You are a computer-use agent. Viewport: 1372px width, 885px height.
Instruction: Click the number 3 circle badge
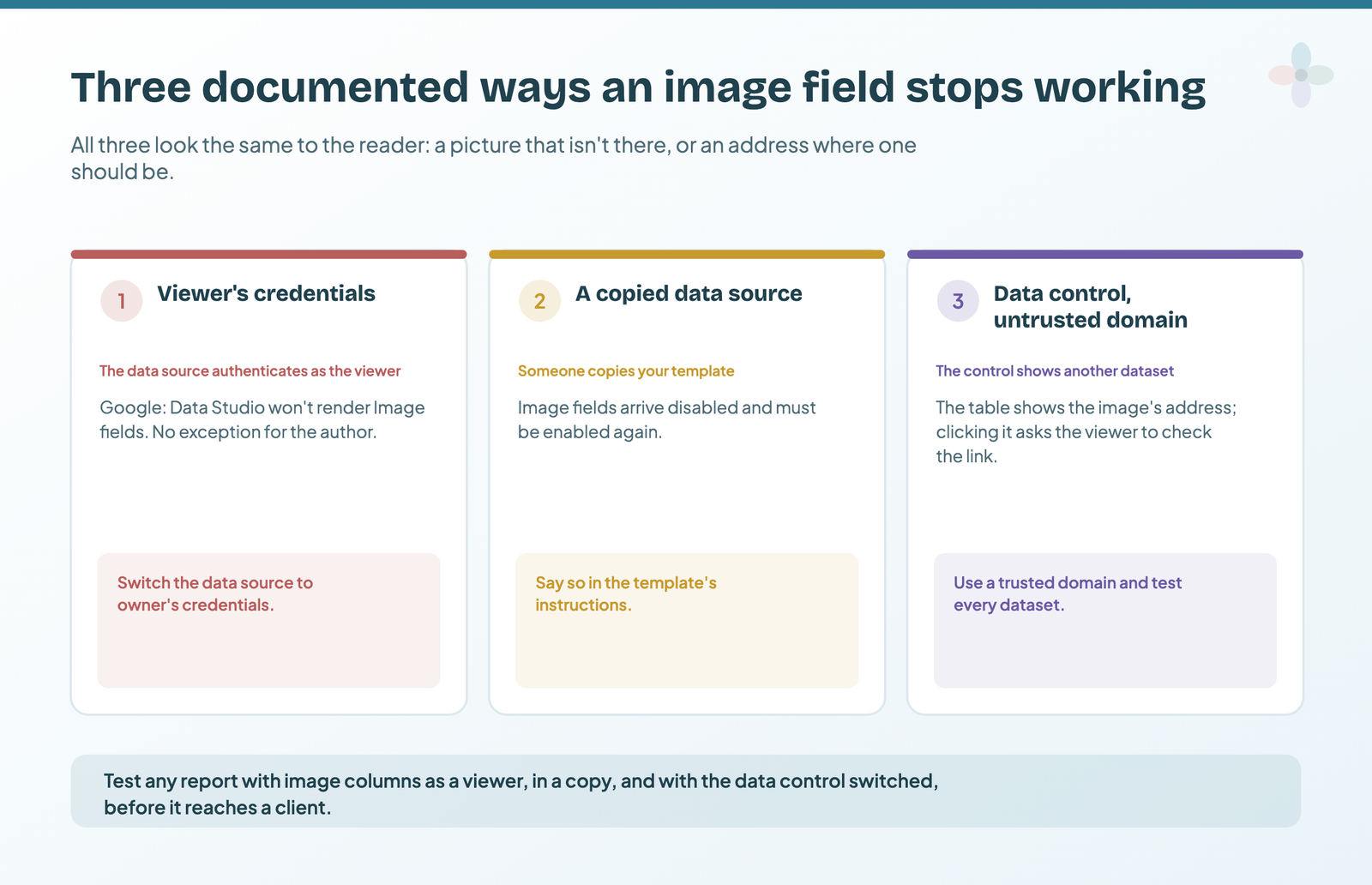pos(958,301)
